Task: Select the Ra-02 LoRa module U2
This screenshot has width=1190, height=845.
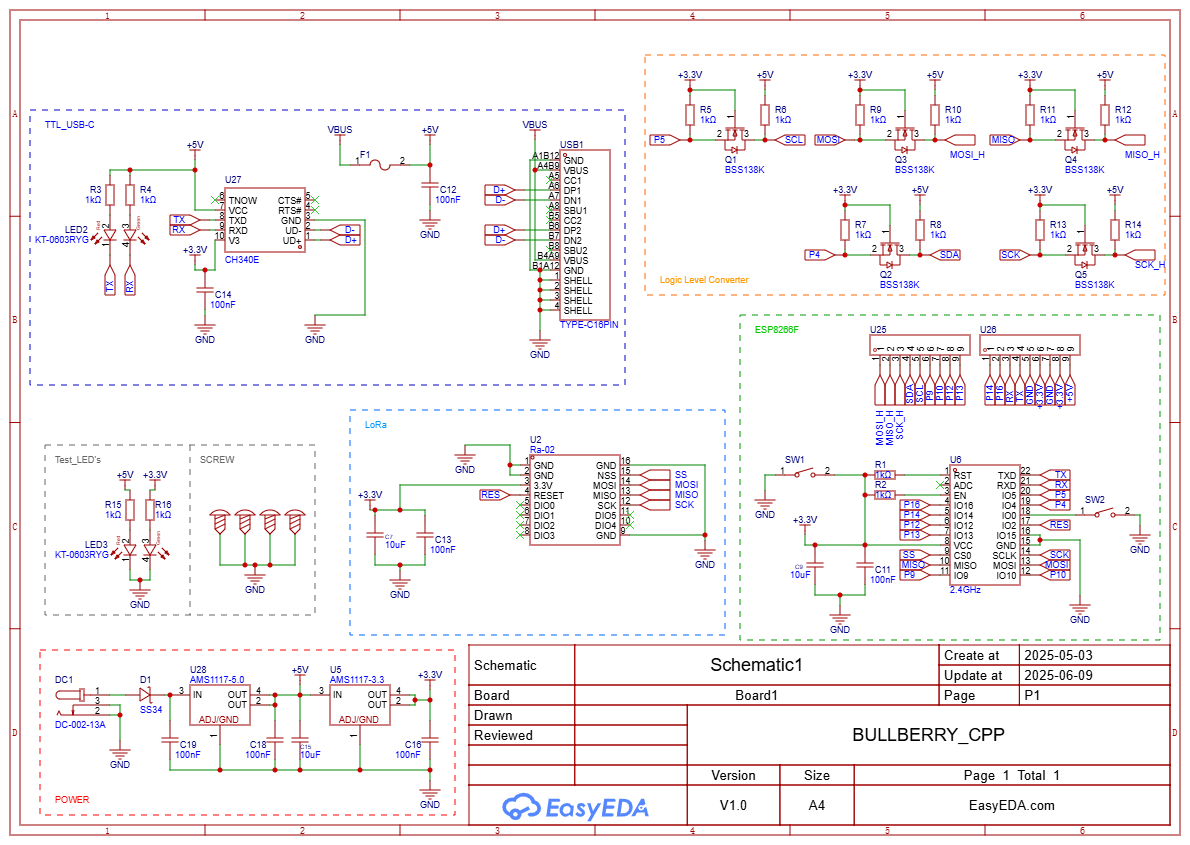Action: coord(575,500)
